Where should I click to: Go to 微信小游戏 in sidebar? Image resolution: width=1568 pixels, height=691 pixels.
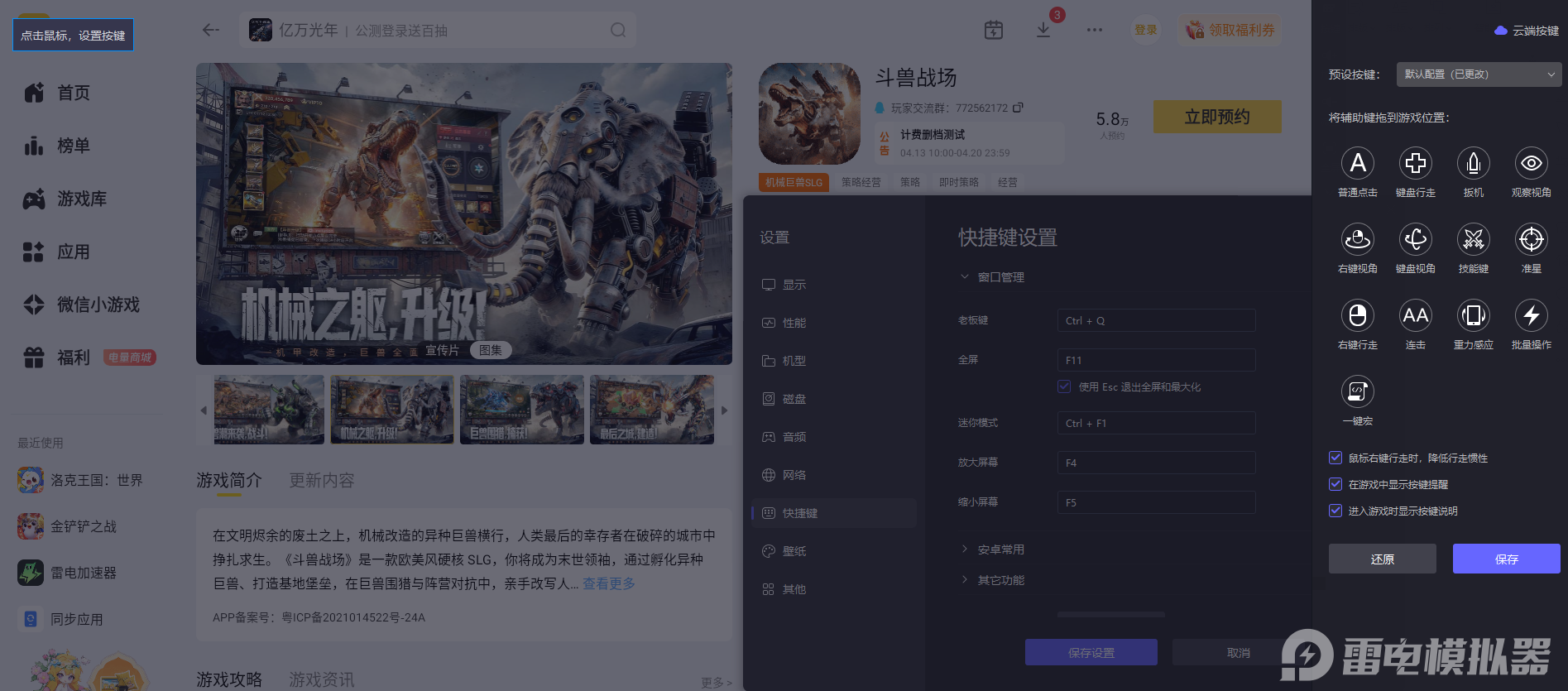click(82, 305)
